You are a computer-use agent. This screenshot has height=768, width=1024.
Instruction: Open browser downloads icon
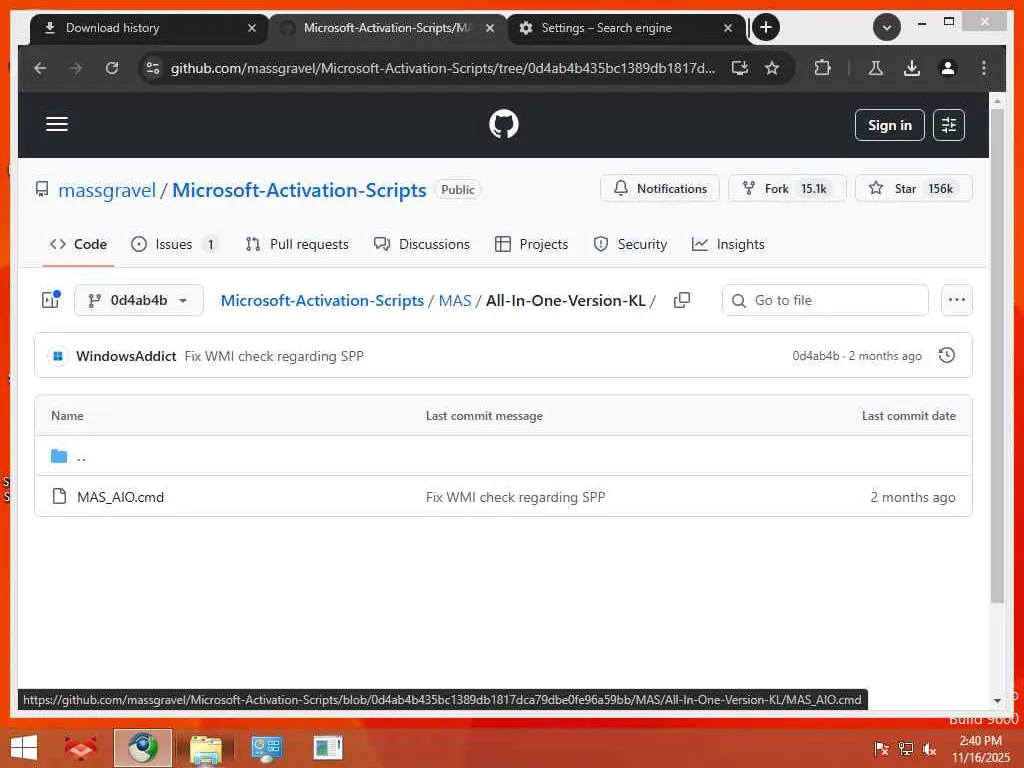pyautogui.click(x=912, y=68)
